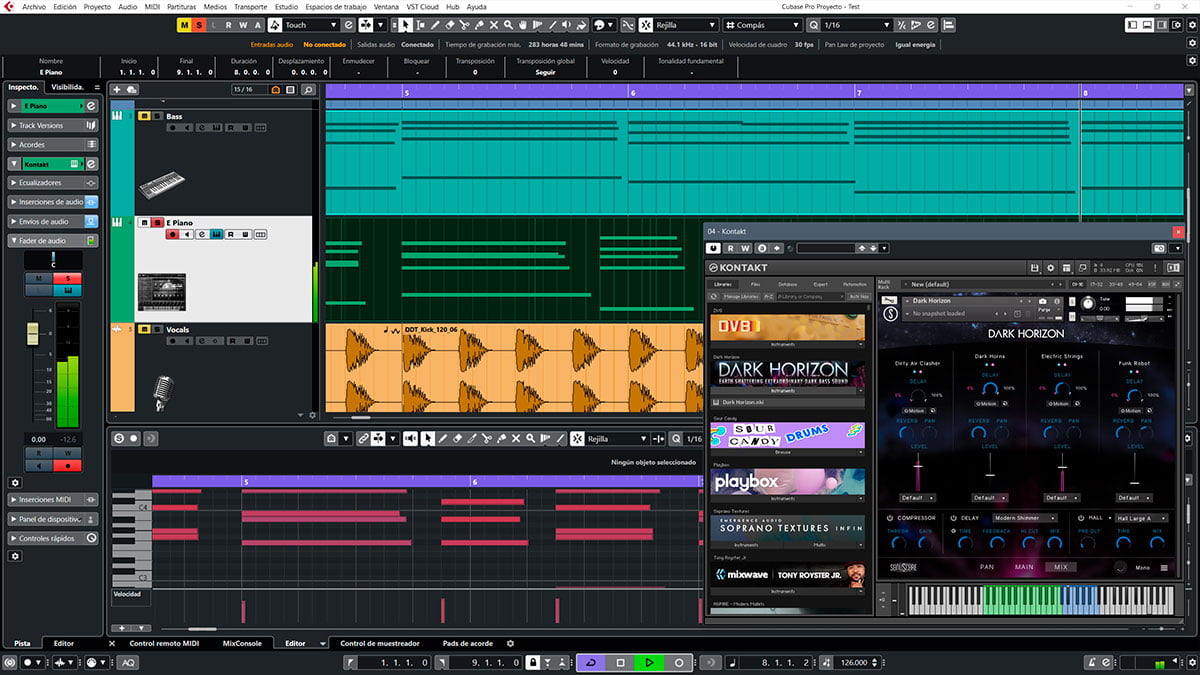
Task: Select the arrow tool in the Key Editor toolbar
Action: [428, 438]
